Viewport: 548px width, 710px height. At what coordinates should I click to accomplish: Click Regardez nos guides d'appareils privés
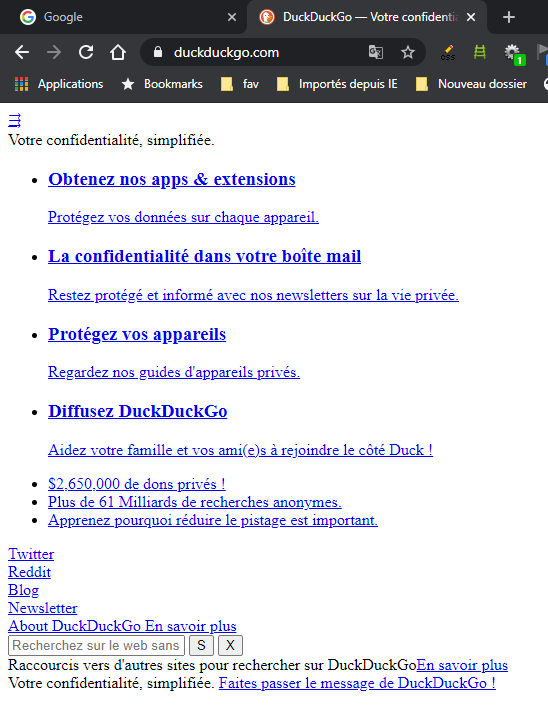(x=174, y=372)
